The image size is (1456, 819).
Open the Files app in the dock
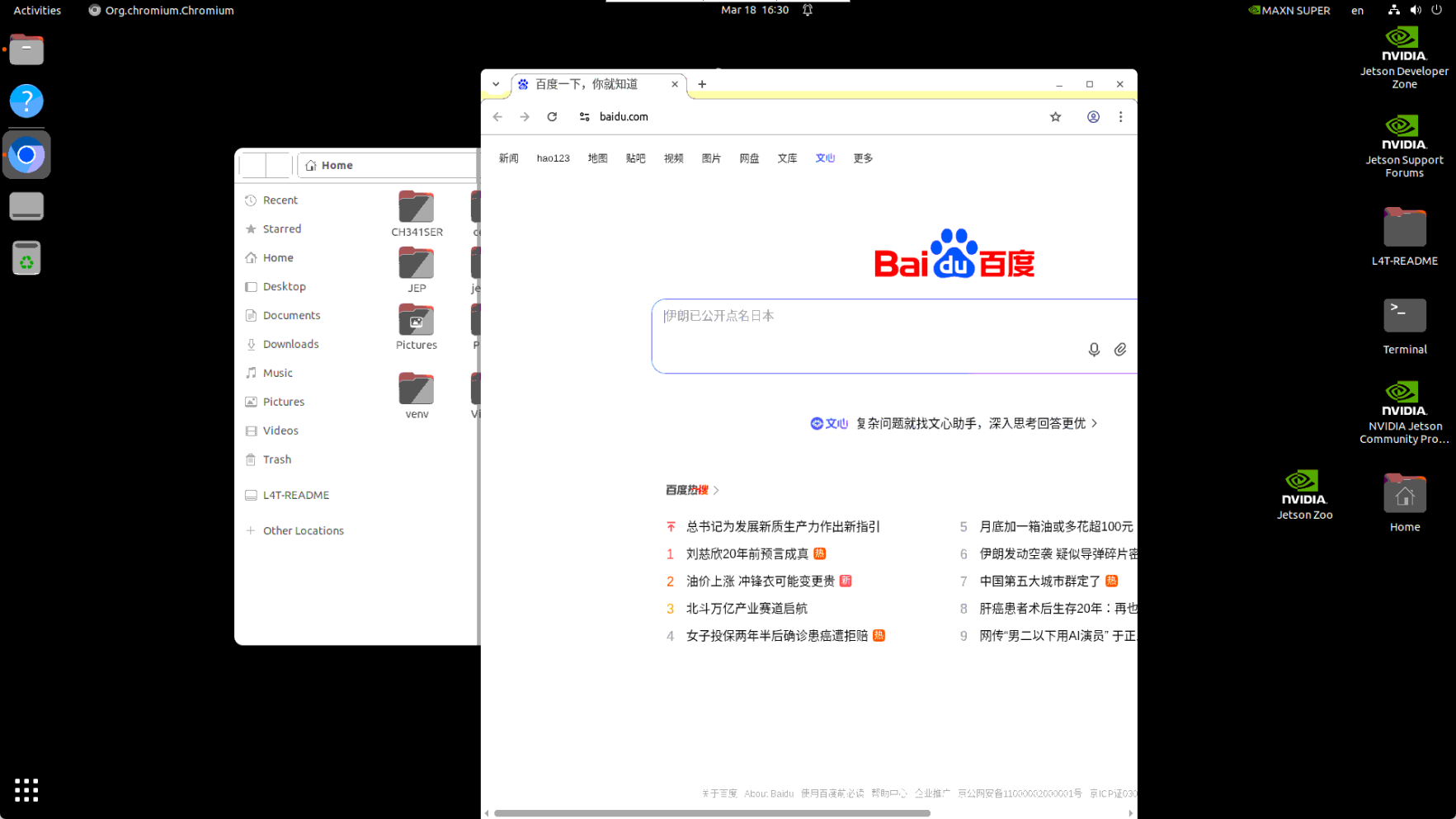tap(26, 49)
